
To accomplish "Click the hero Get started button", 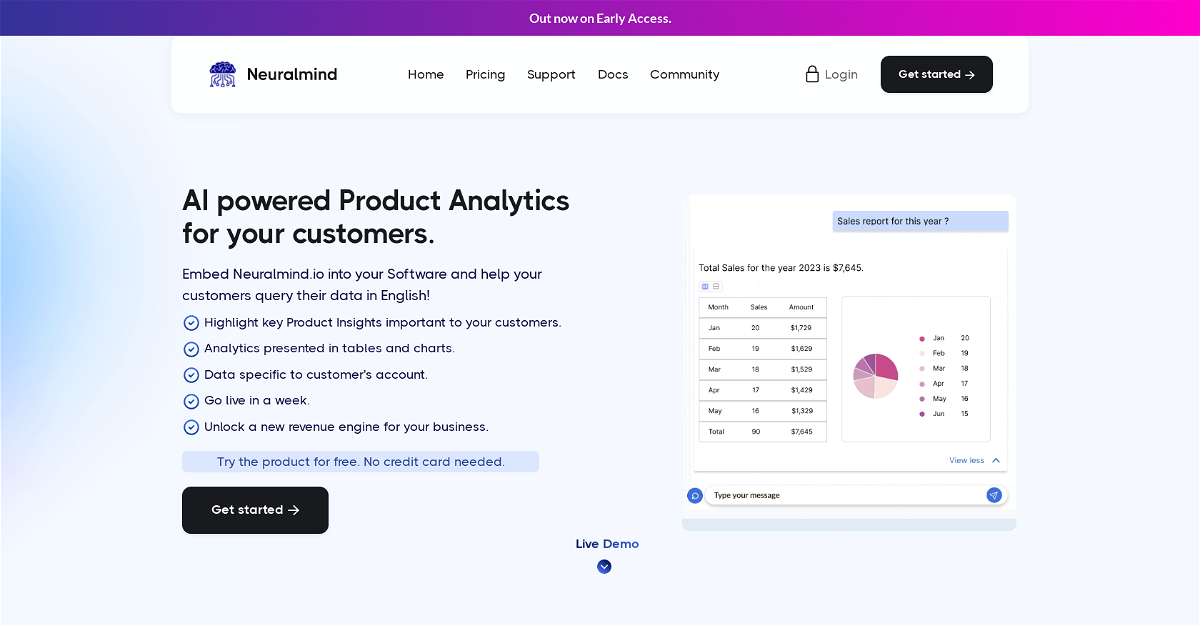I will pos(255,510).
